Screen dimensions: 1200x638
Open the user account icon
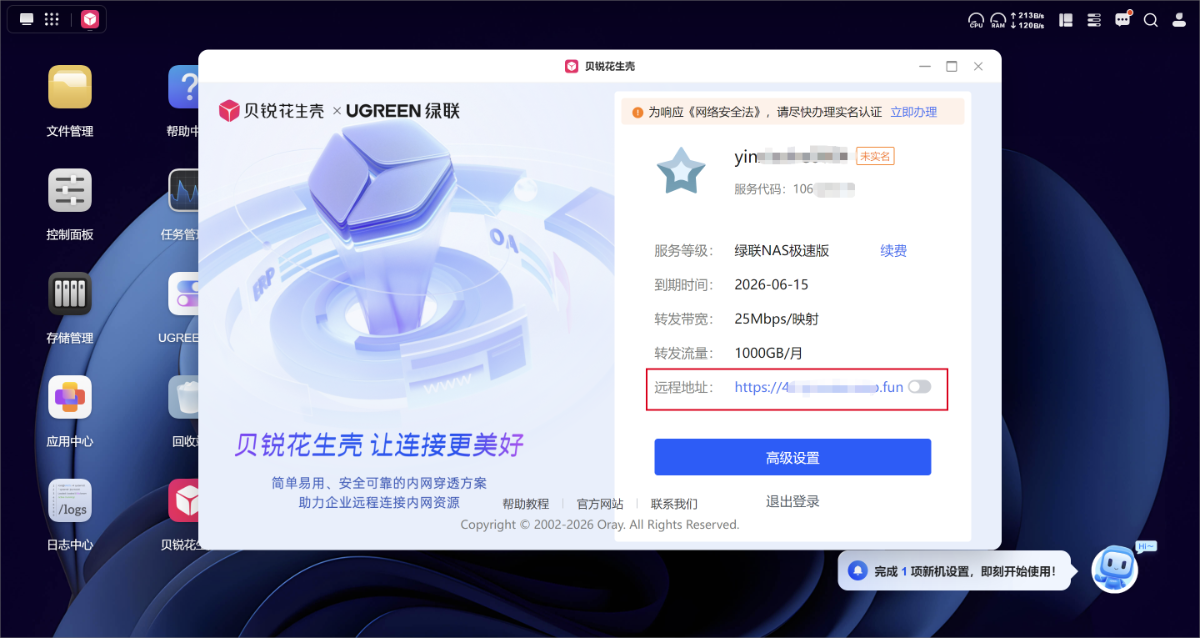pyautogui.click(x=1178, y=20)
